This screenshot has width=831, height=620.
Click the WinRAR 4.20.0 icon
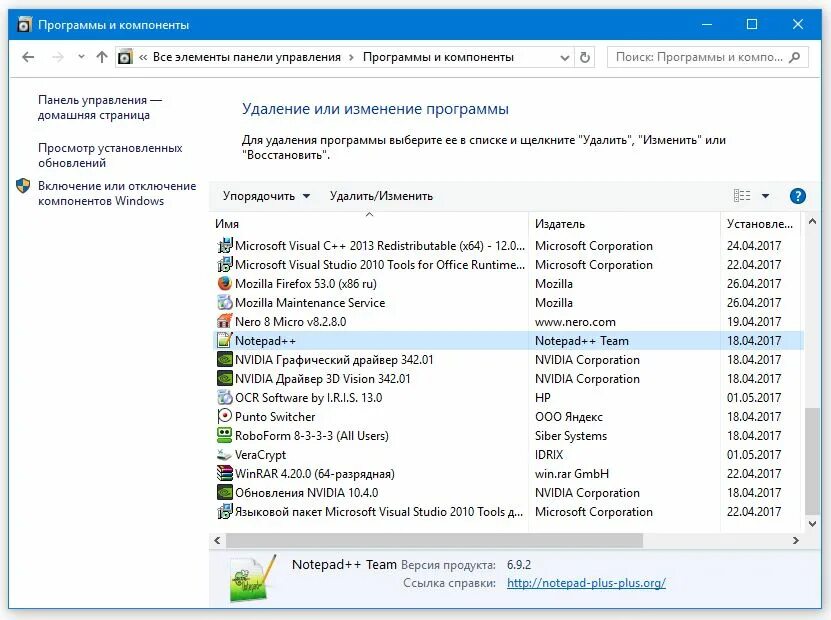225,473
